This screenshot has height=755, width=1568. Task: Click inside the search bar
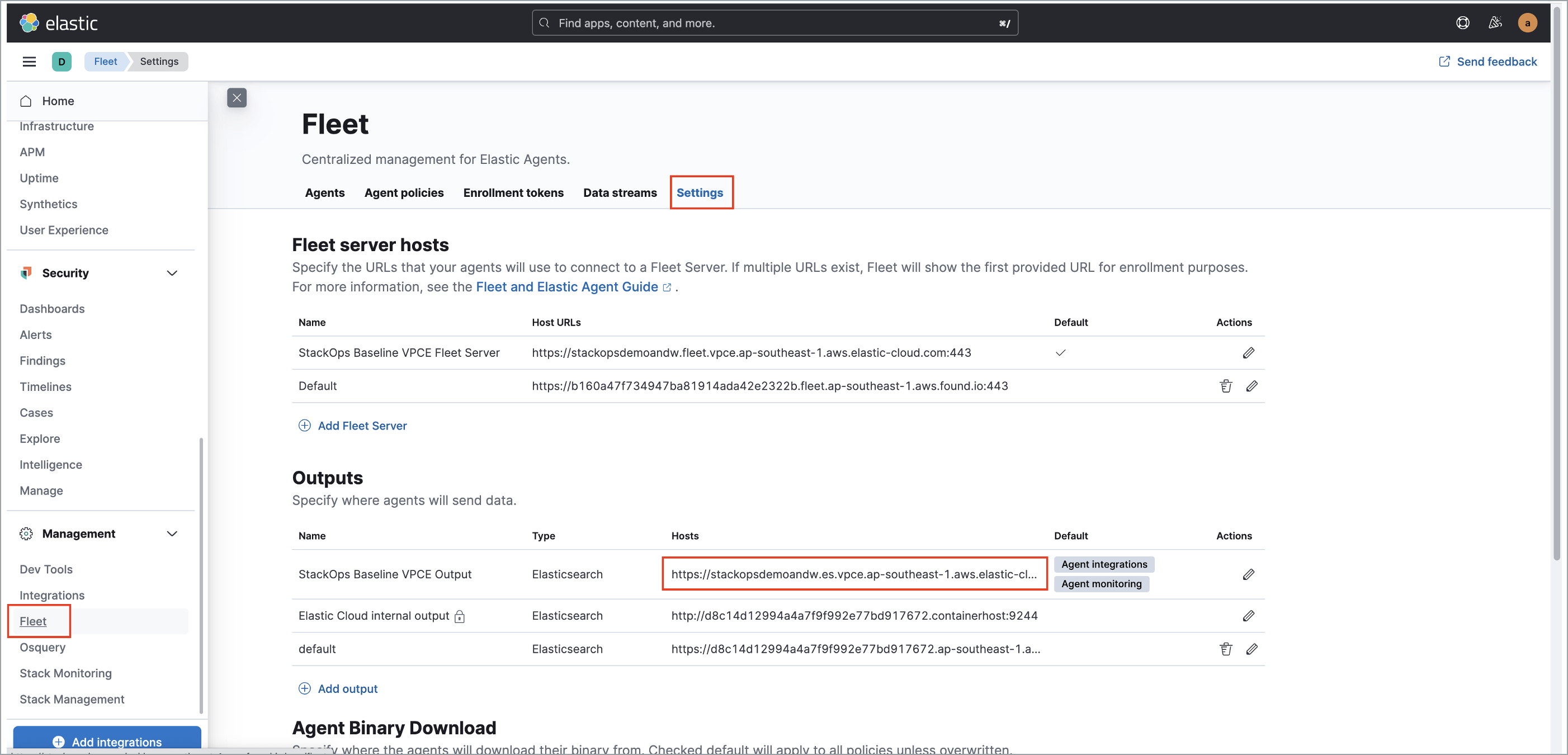[773, 22]
